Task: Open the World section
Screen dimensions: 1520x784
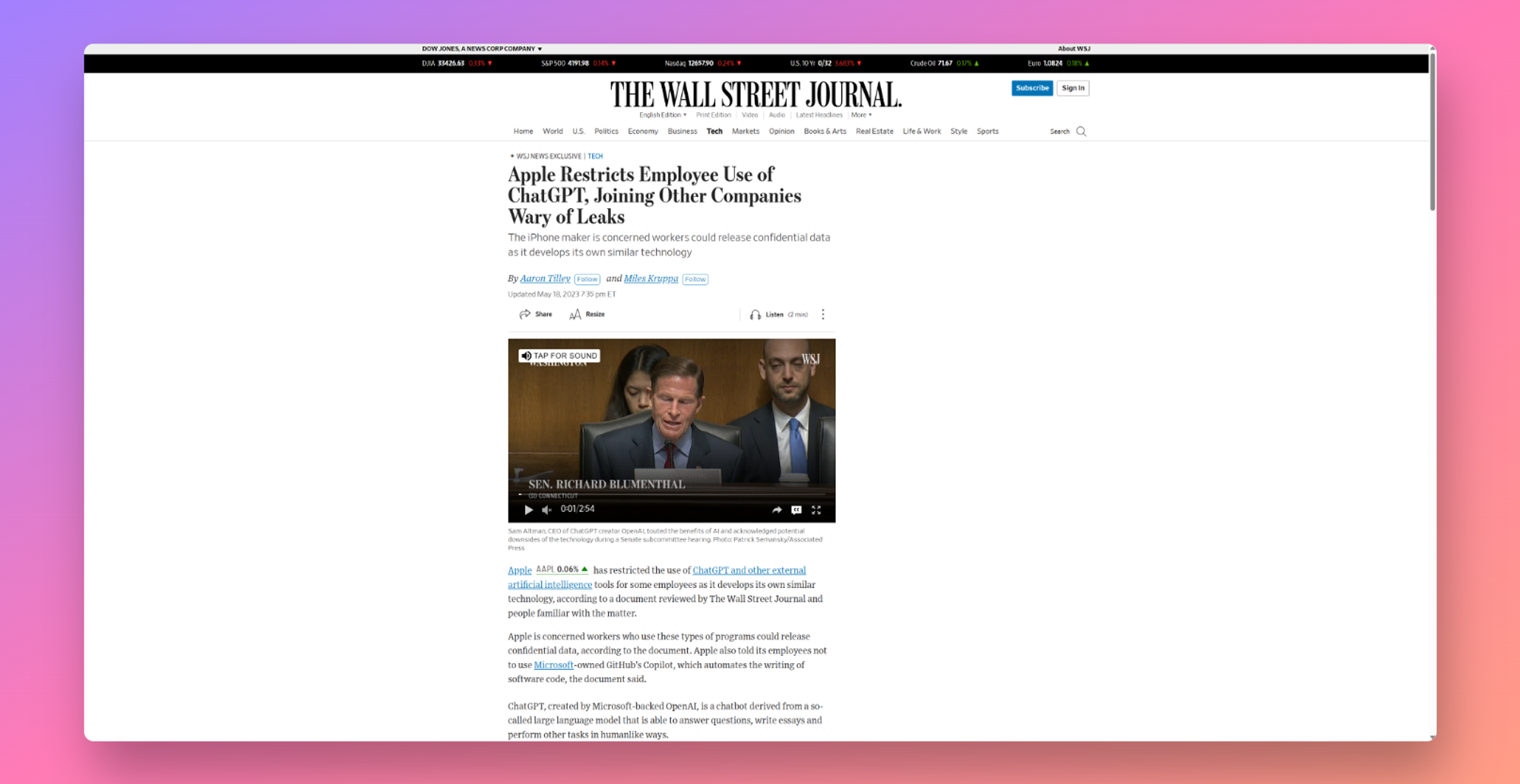Action: pos(553,131)
